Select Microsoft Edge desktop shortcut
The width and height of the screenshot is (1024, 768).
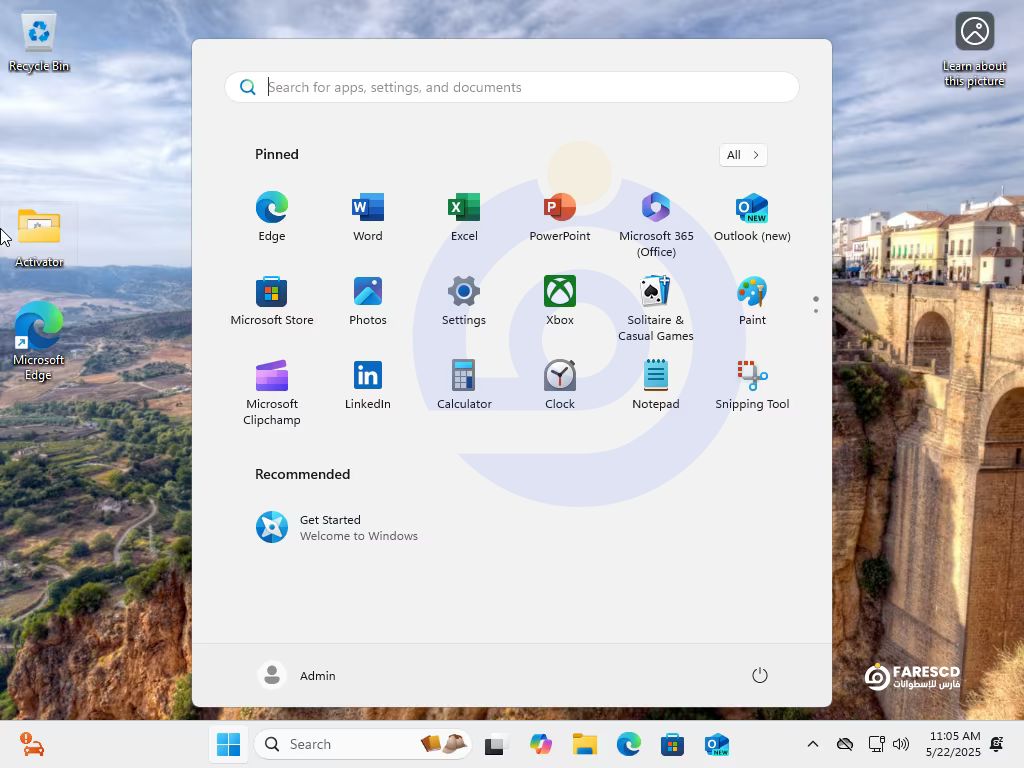39,341
